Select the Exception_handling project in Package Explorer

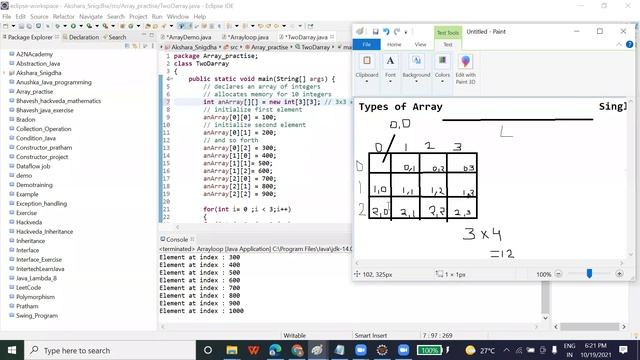click(x=41, y=204)
